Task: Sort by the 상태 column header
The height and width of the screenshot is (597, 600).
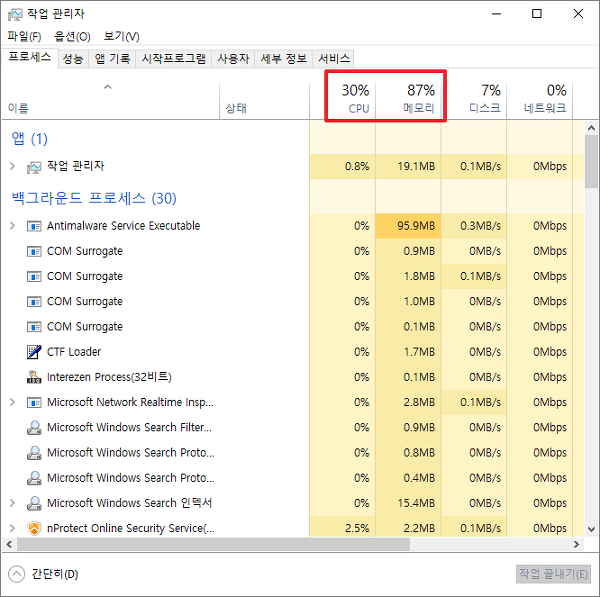Action: 264,100
